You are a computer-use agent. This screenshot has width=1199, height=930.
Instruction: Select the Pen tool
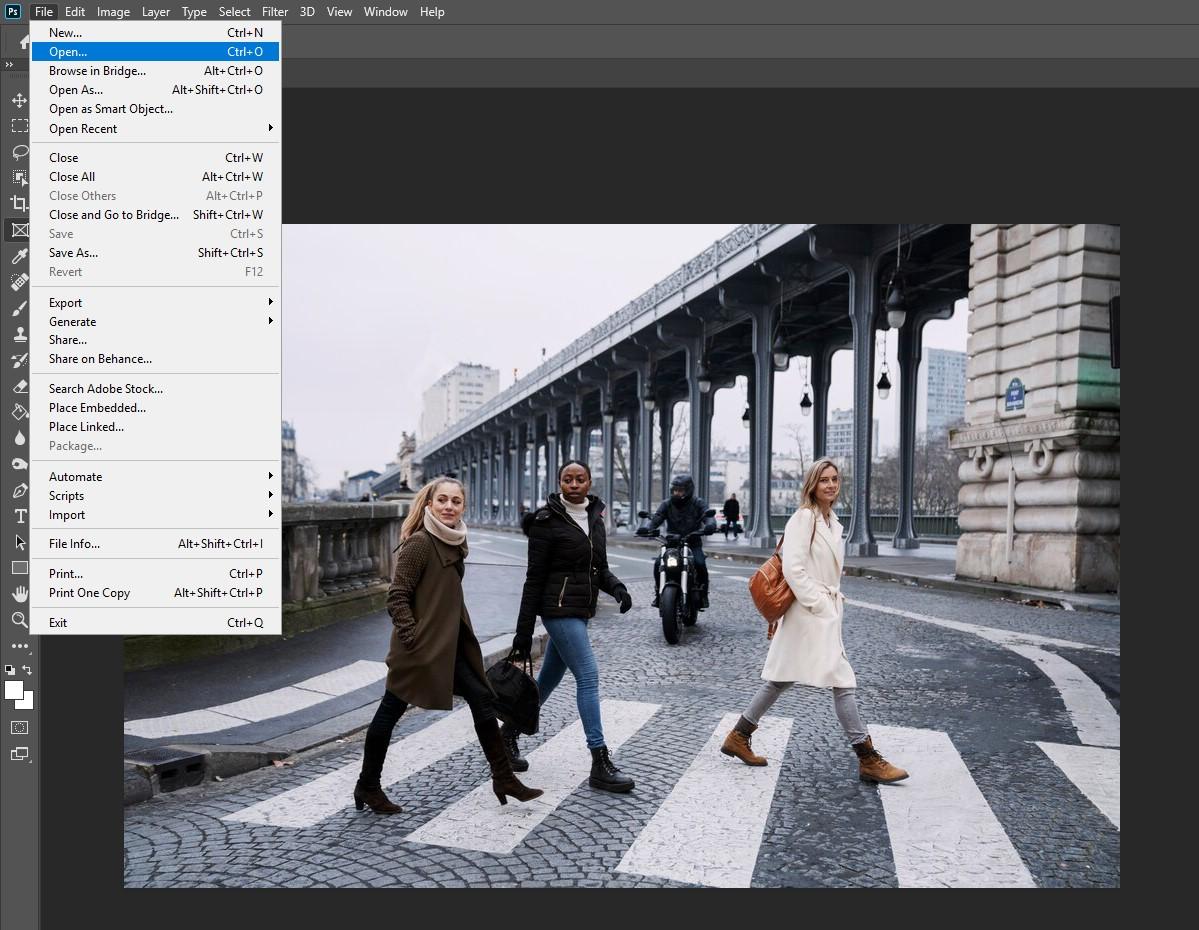[19, 491]
